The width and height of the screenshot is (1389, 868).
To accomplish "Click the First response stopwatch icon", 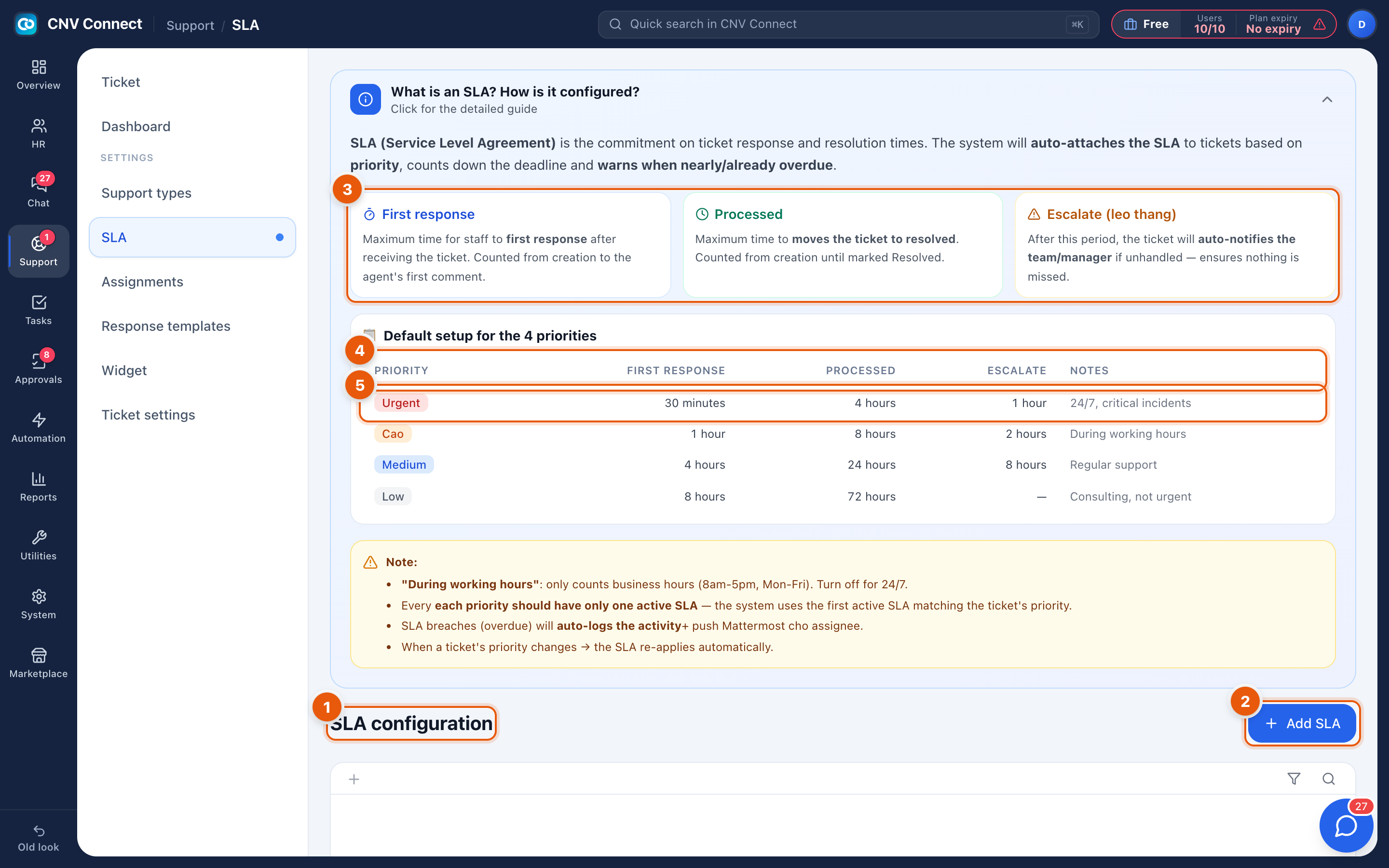I will pos(369,215).
